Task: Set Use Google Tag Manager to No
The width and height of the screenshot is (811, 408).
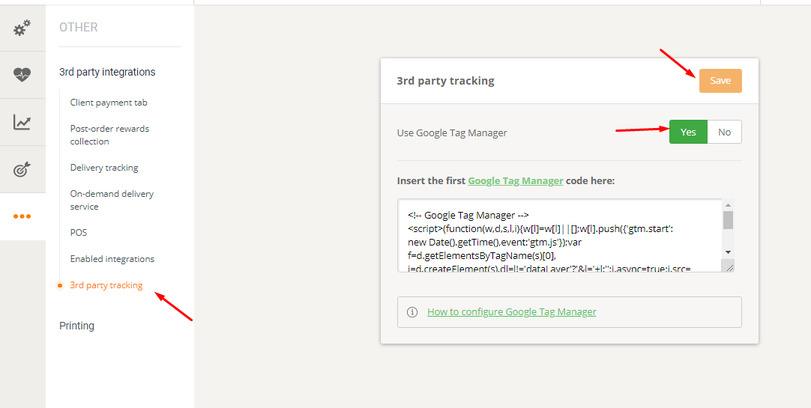Action: (x=724, y=132)
